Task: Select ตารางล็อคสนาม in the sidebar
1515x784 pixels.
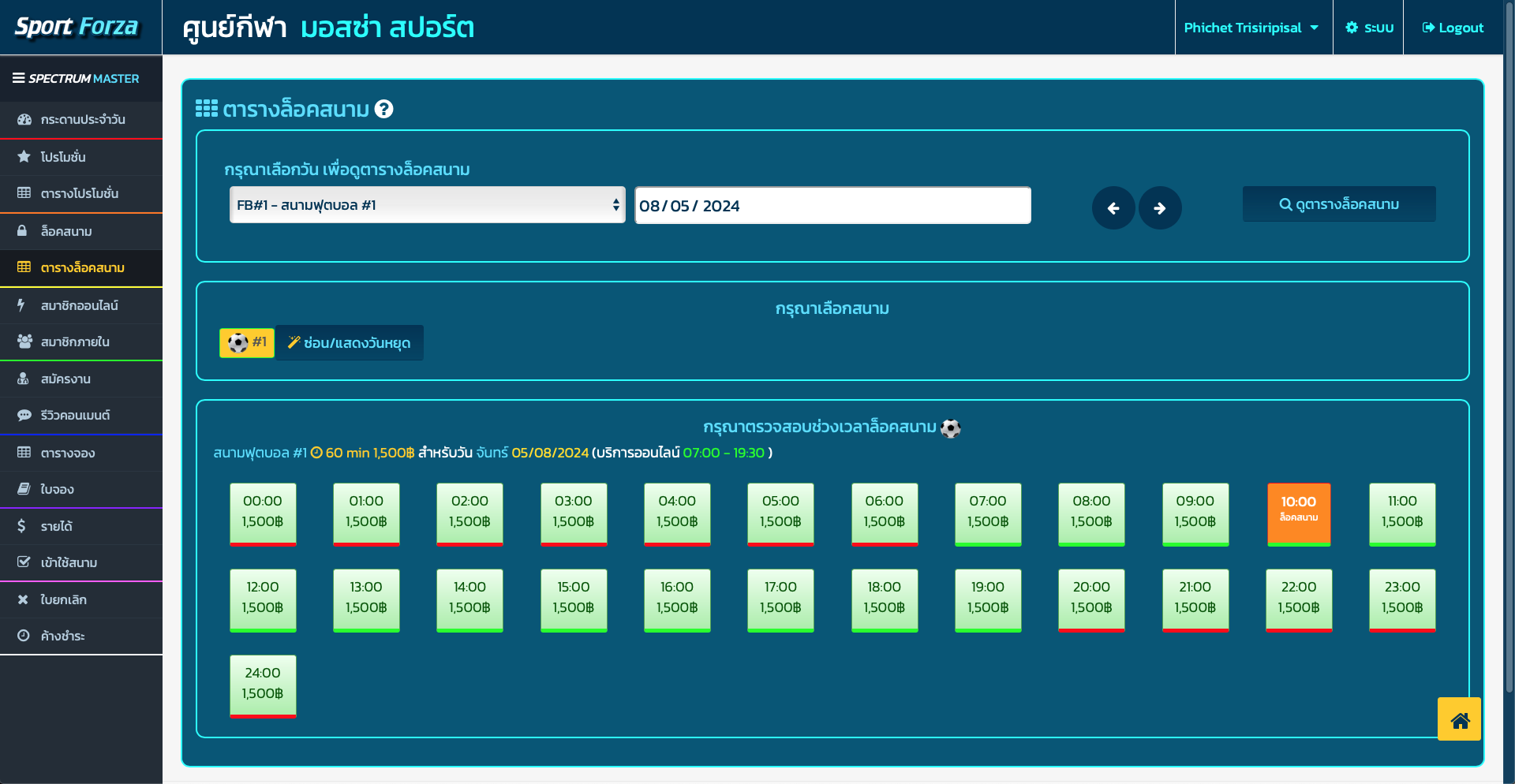Action: (x=81, y=267)
